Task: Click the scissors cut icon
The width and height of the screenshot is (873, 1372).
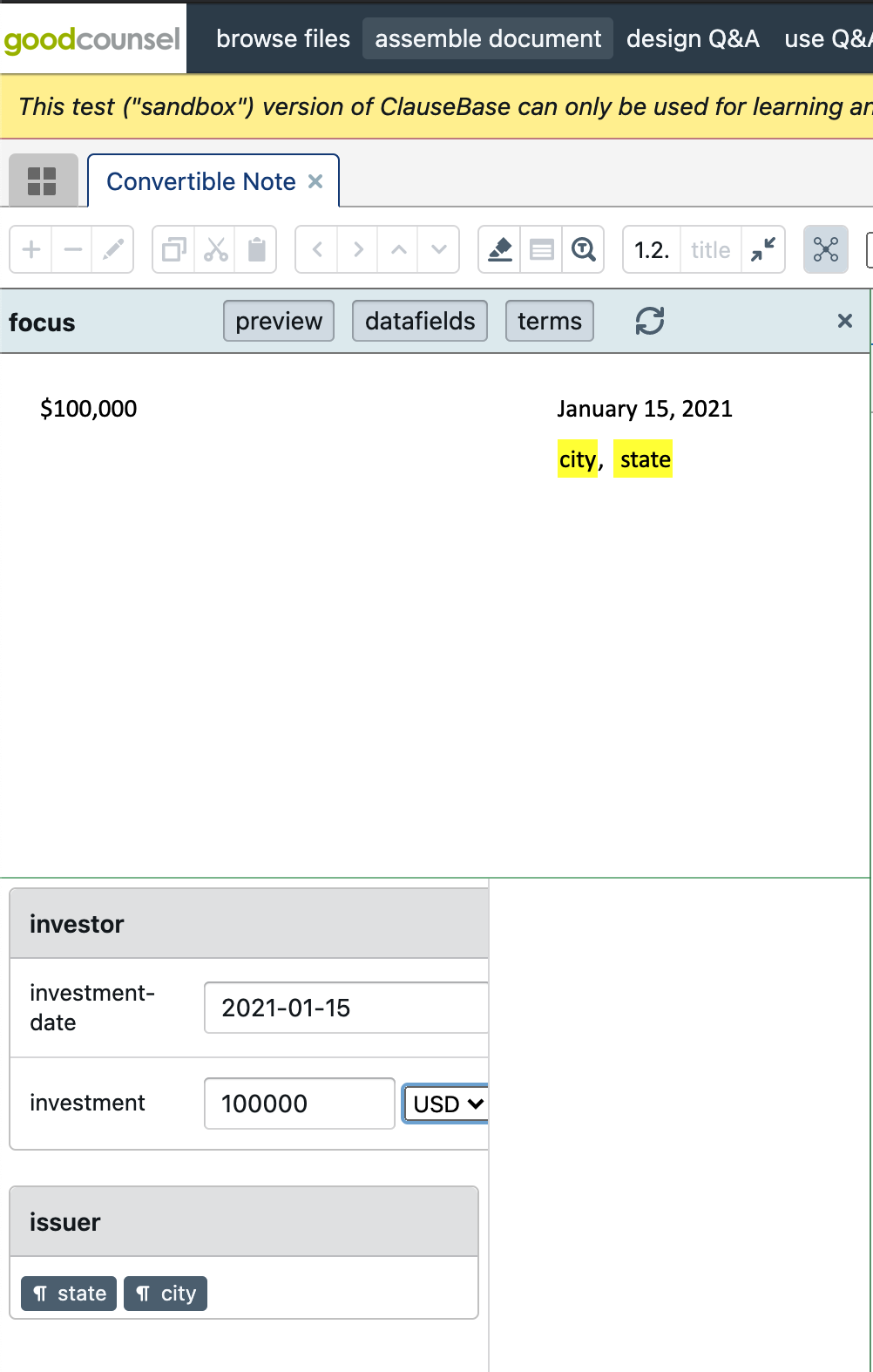Action: click(x=215, y=250)
